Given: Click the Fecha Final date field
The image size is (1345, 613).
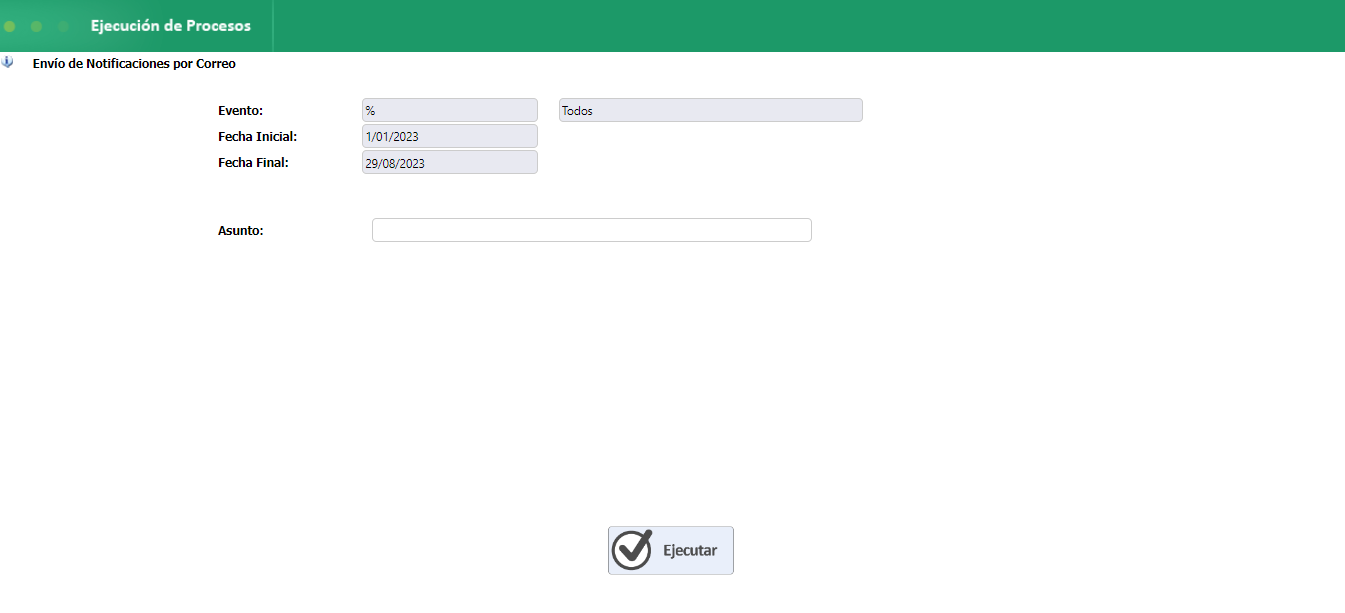Looking at the screenshot, I should 450,162.
